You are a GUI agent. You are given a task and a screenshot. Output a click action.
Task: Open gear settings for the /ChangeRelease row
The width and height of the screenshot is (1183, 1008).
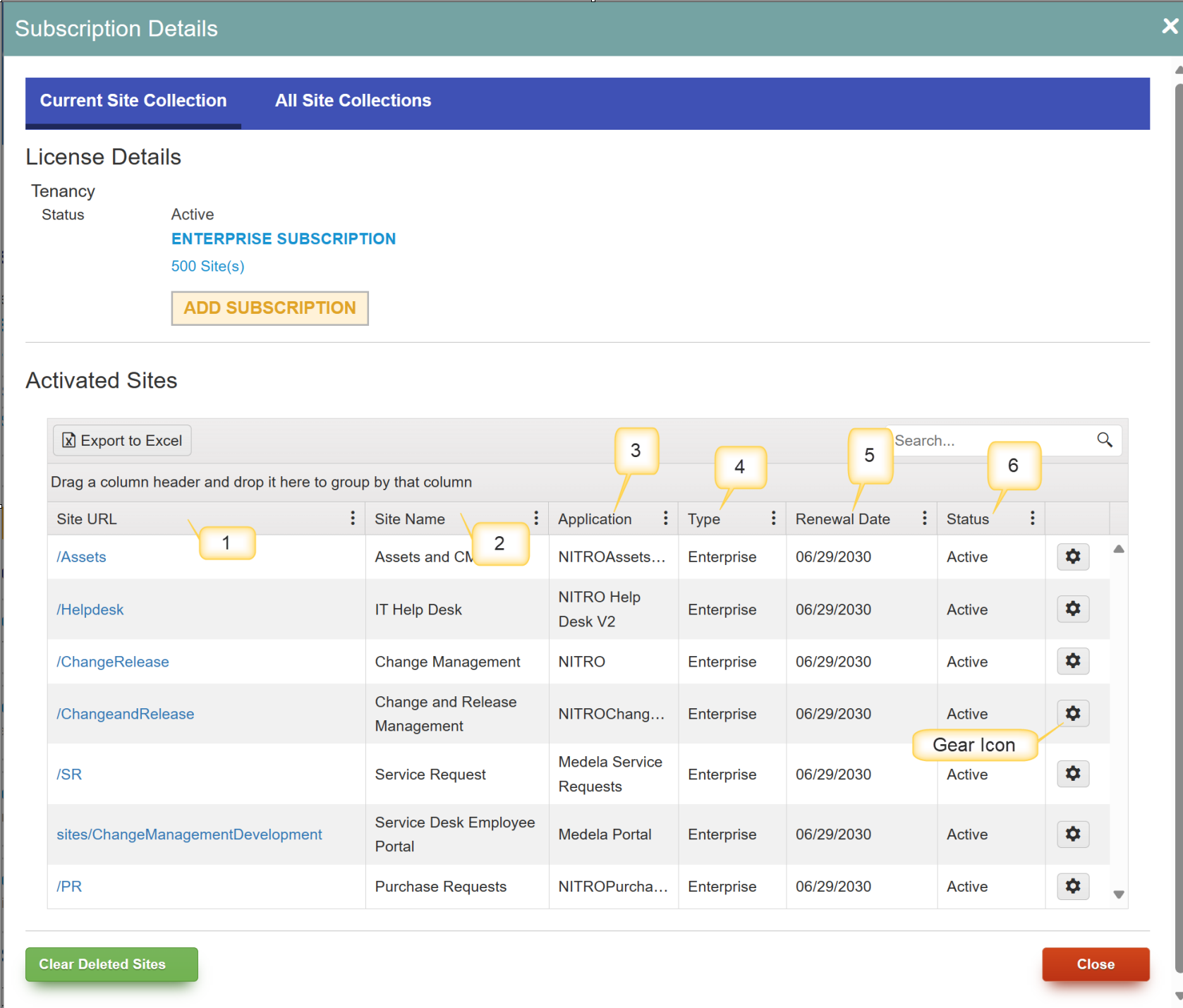(x=1073, y=661)
